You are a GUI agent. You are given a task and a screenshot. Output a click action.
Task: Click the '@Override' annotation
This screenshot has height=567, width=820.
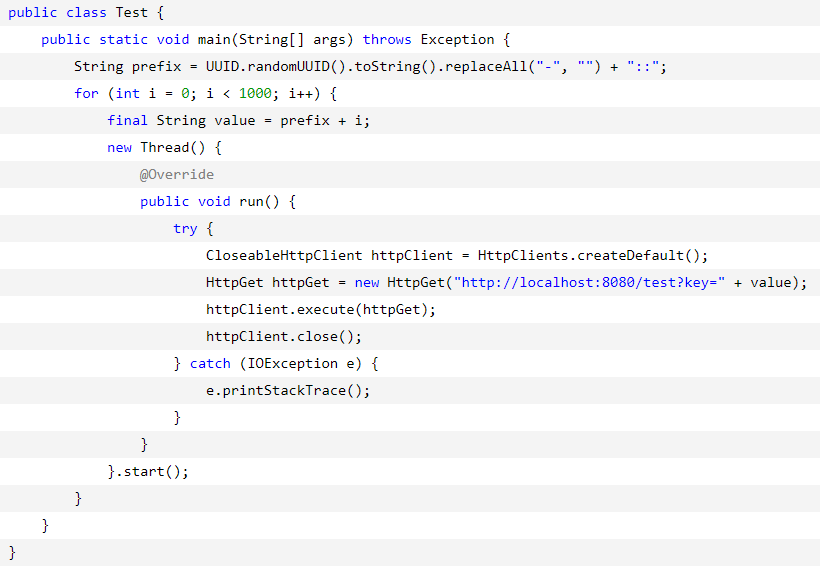click(x=177, y=175)
